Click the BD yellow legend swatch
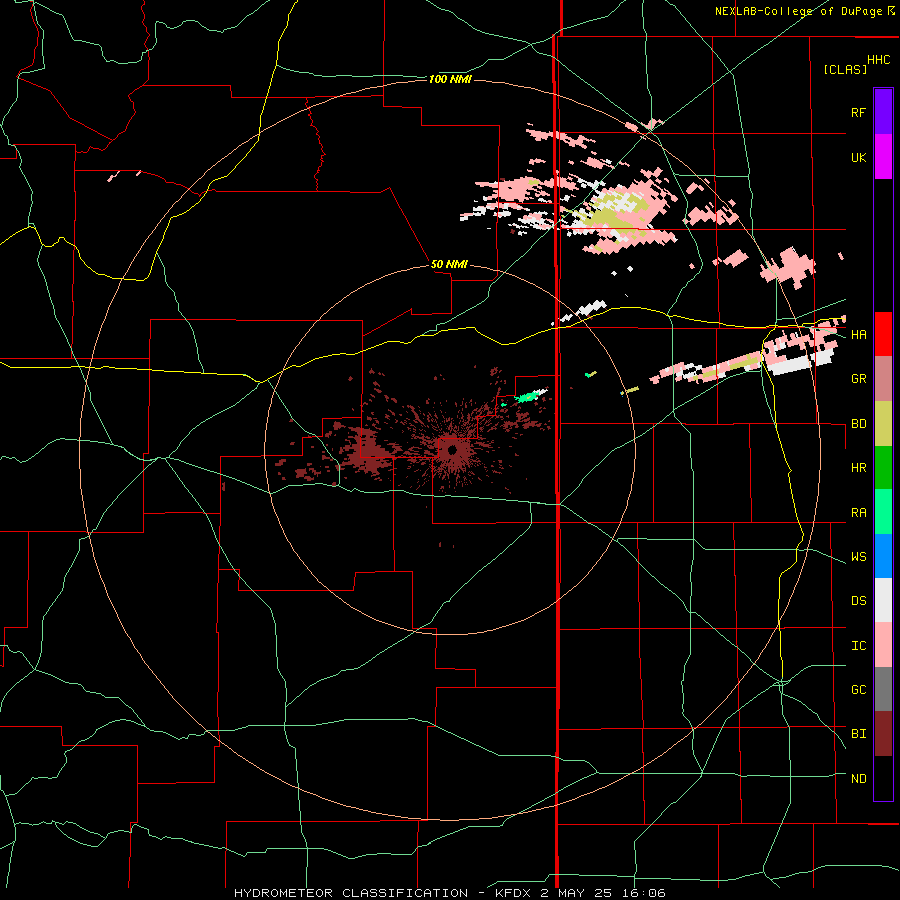900x900 pixels. point(883,424)
